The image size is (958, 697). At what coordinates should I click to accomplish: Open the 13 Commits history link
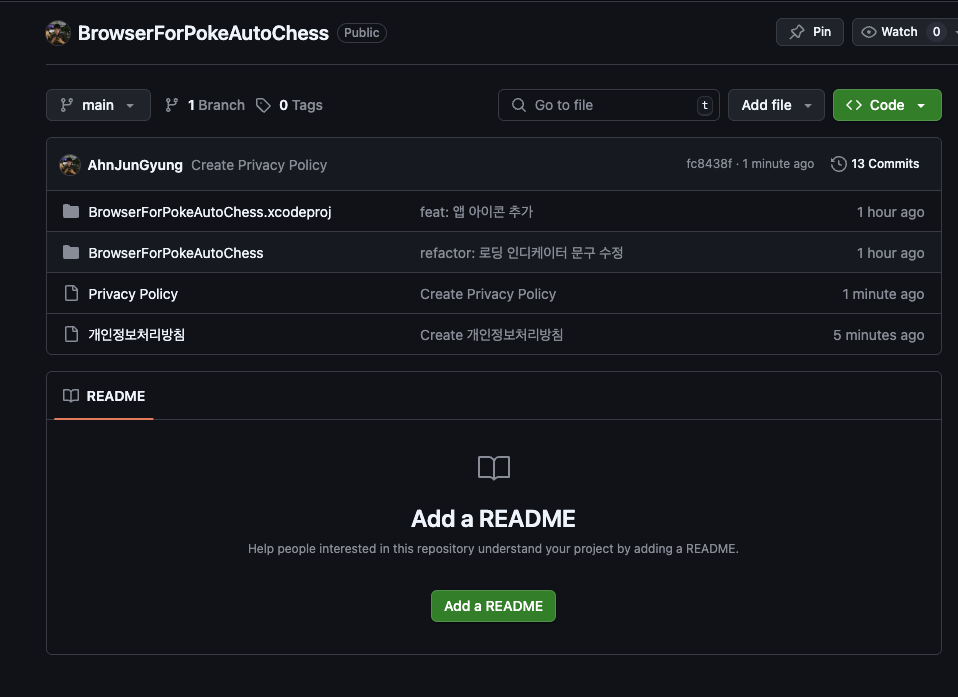coord(876,164)
